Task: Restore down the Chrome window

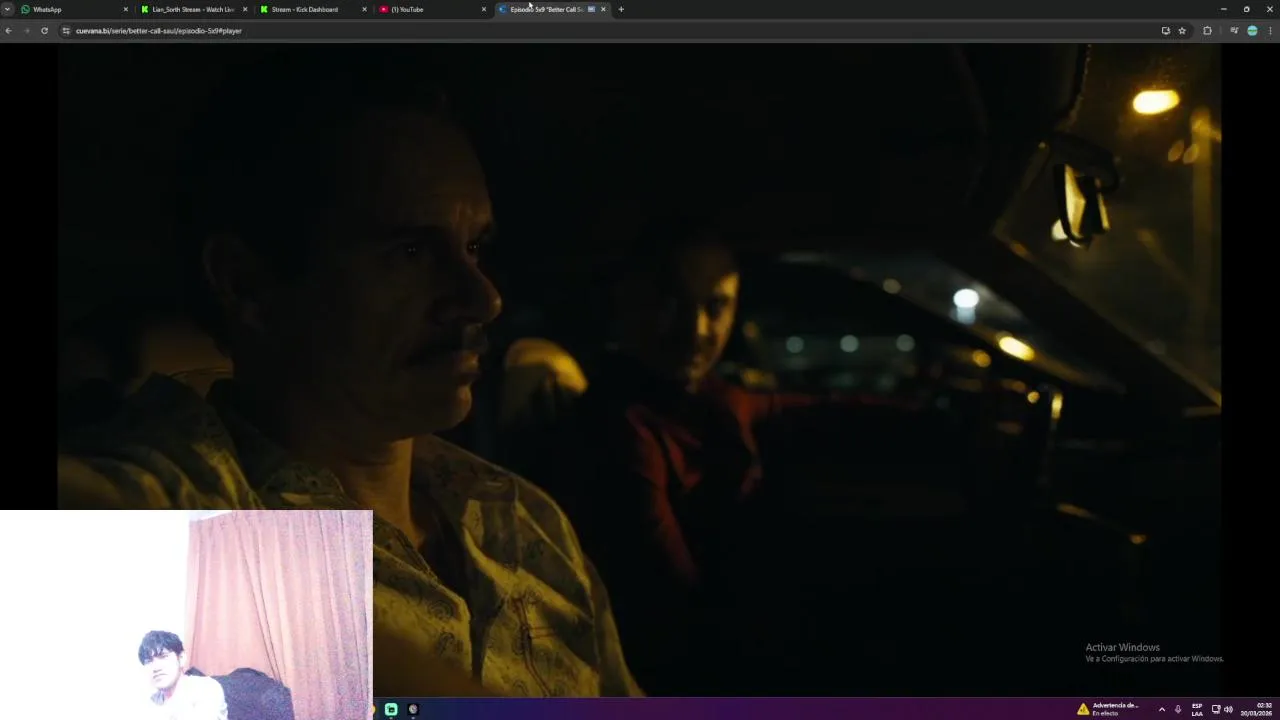Action: tap(1246, 9)
